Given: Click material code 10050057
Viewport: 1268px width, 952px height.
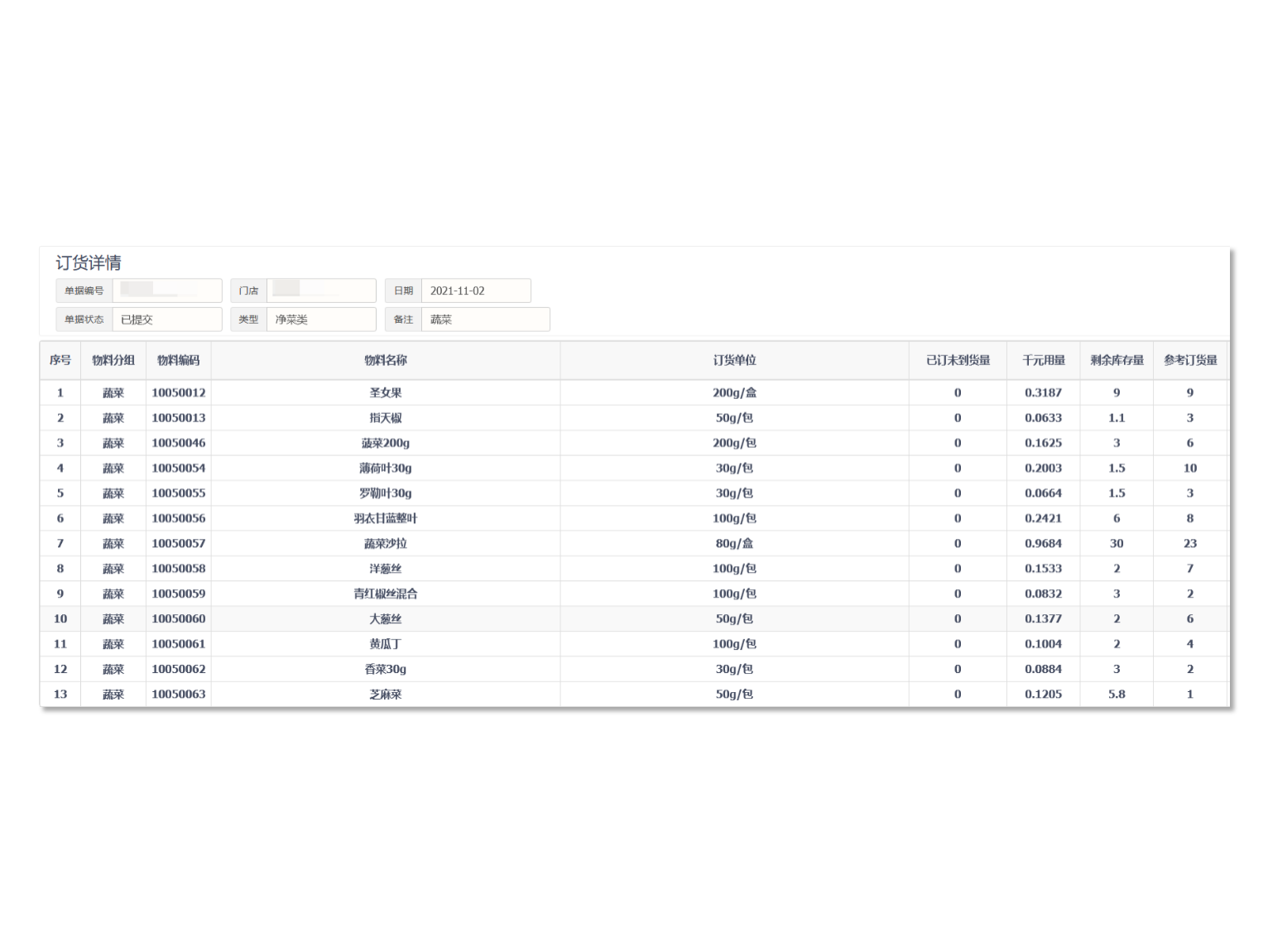Looking at the screenshot, I should (x=178, y=543).
